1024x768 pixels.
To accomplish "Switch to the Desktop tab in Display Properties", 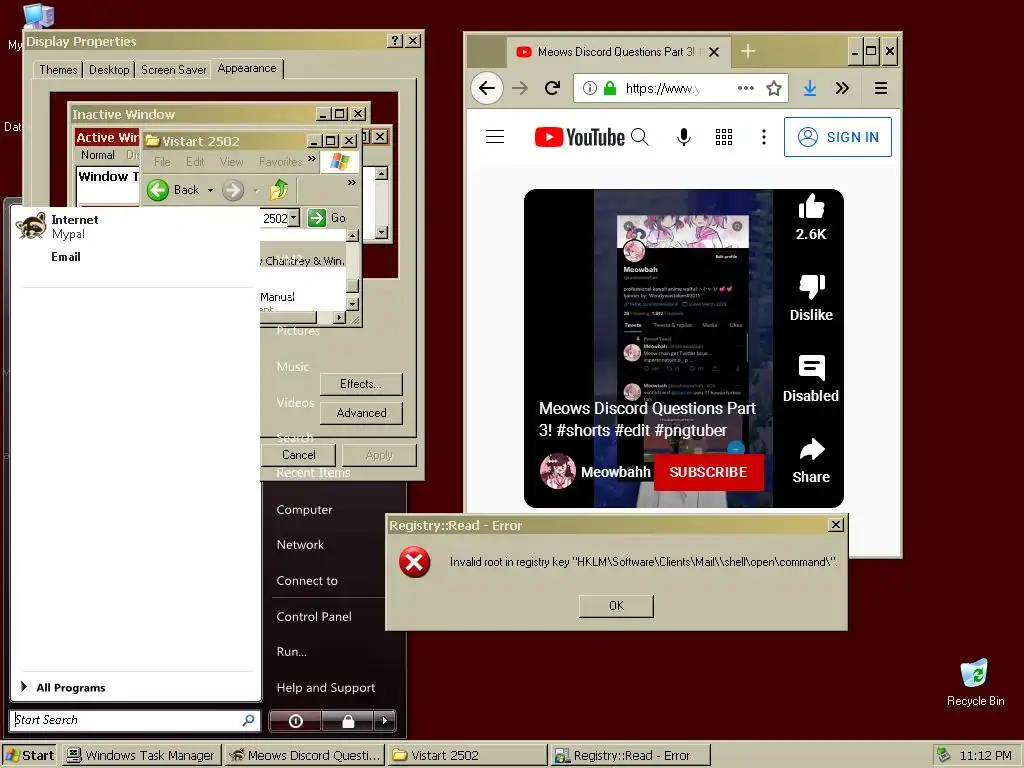I will point(109,70).
